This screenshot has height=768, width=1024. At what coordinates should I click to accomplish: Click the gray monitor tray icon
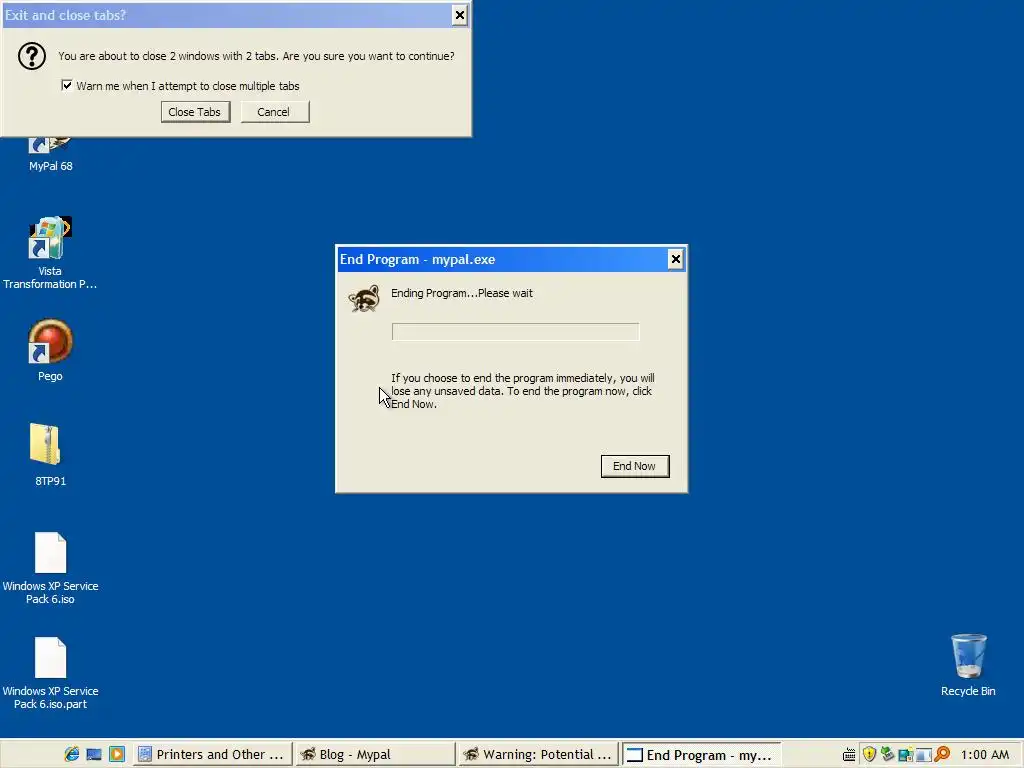(923, 756)
